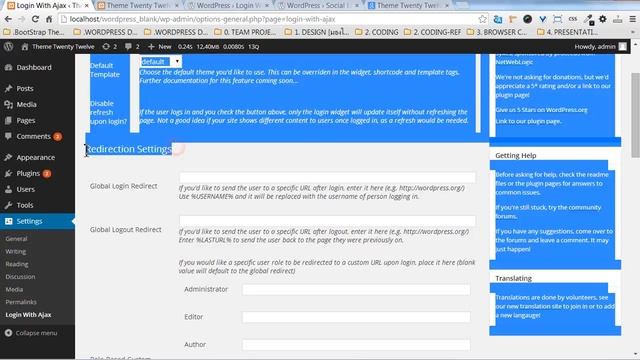The width and height of the screenshot is (640, 360).
Task: Reload the page with the refresh icon
Action: click(35, 19)
